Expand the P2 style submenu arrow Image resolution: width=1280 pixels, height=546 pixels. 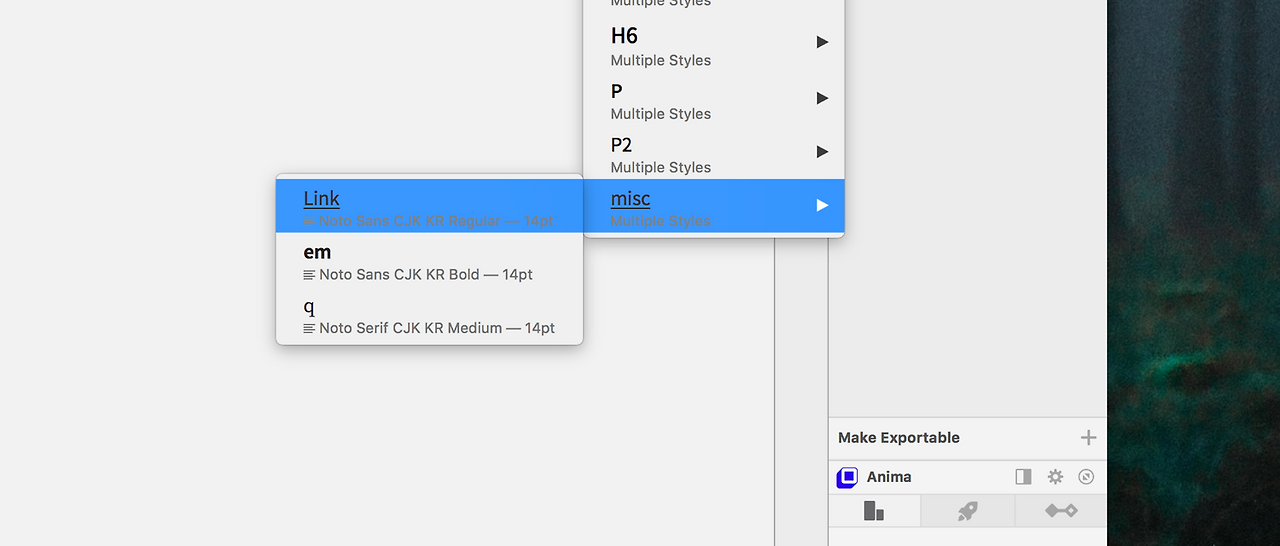tap(822, 152)
